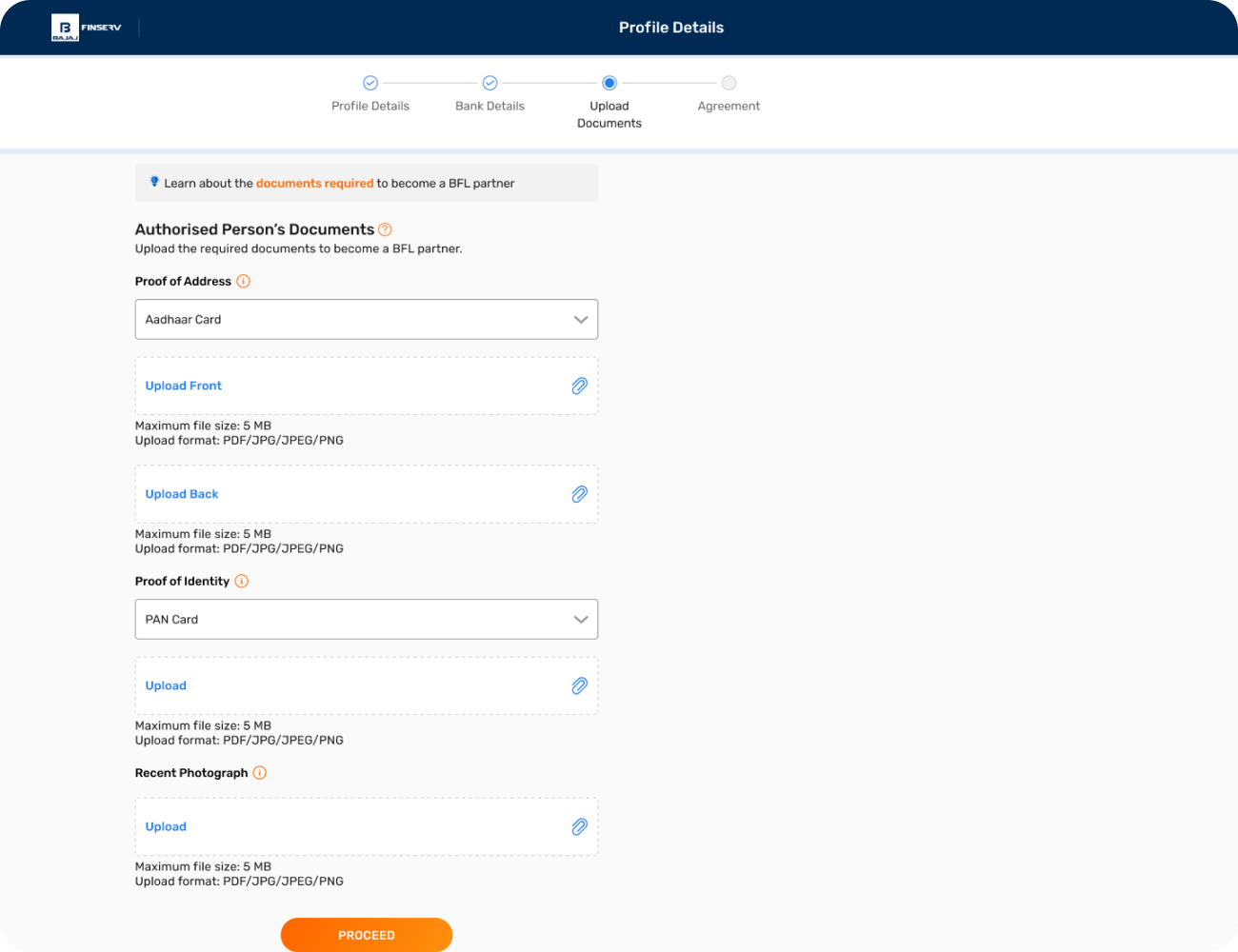Click the Recent Photograph paperclip icon
Screen dimensions: 1238x952
(x=579, y=826)
